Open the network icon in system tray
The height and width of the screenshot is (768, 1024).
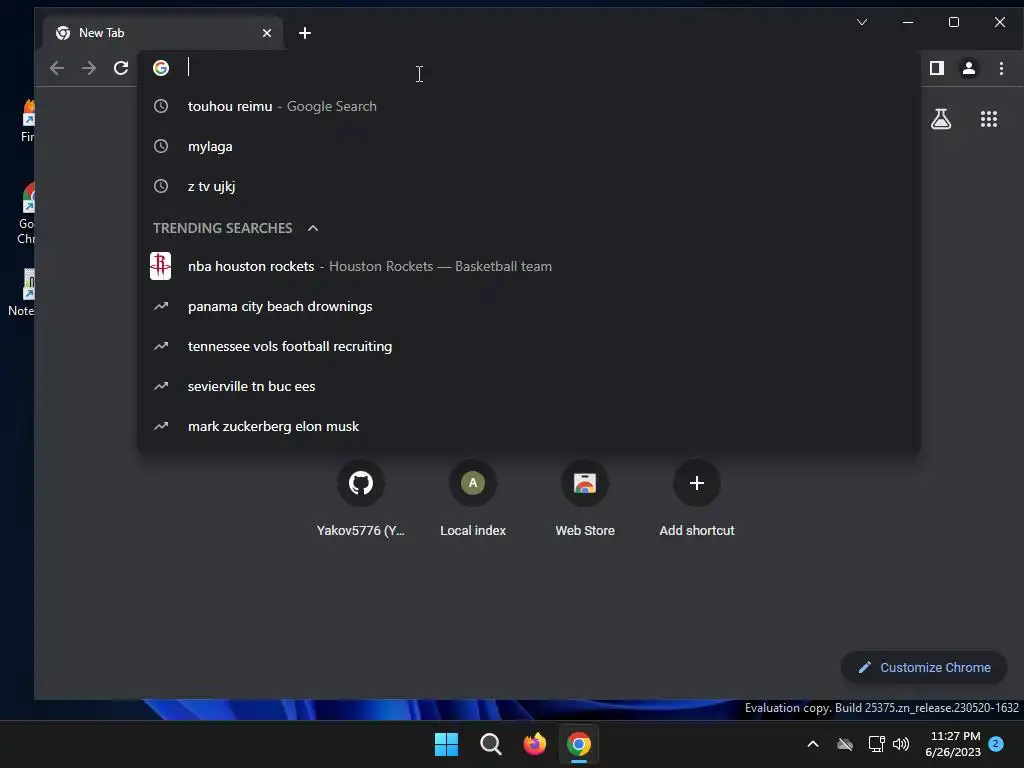pyautogui.click(x=876, y=744)
